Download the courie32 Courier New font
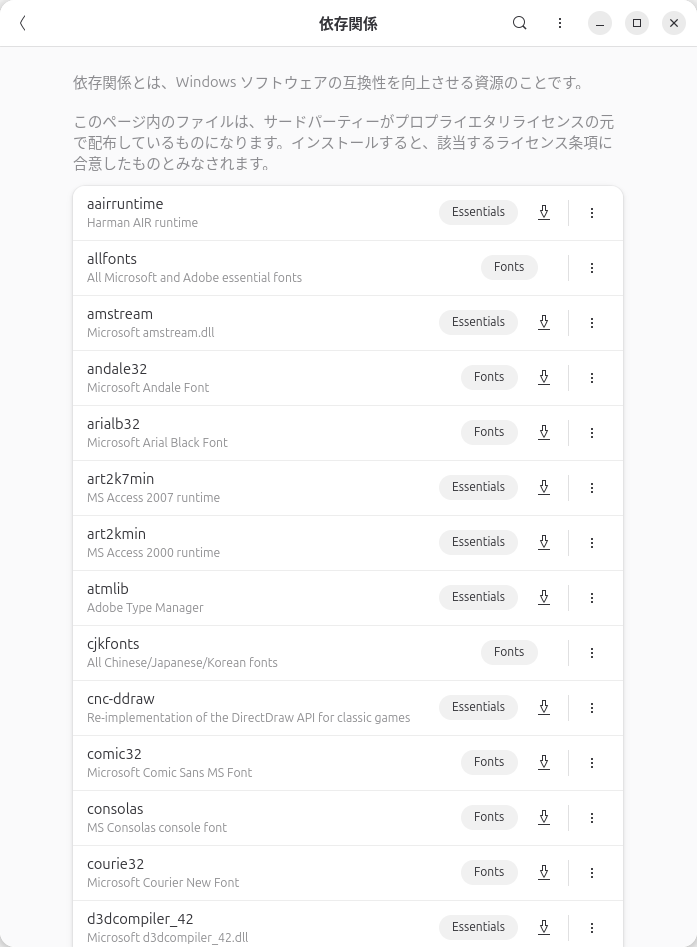 (x=544, y=872)
